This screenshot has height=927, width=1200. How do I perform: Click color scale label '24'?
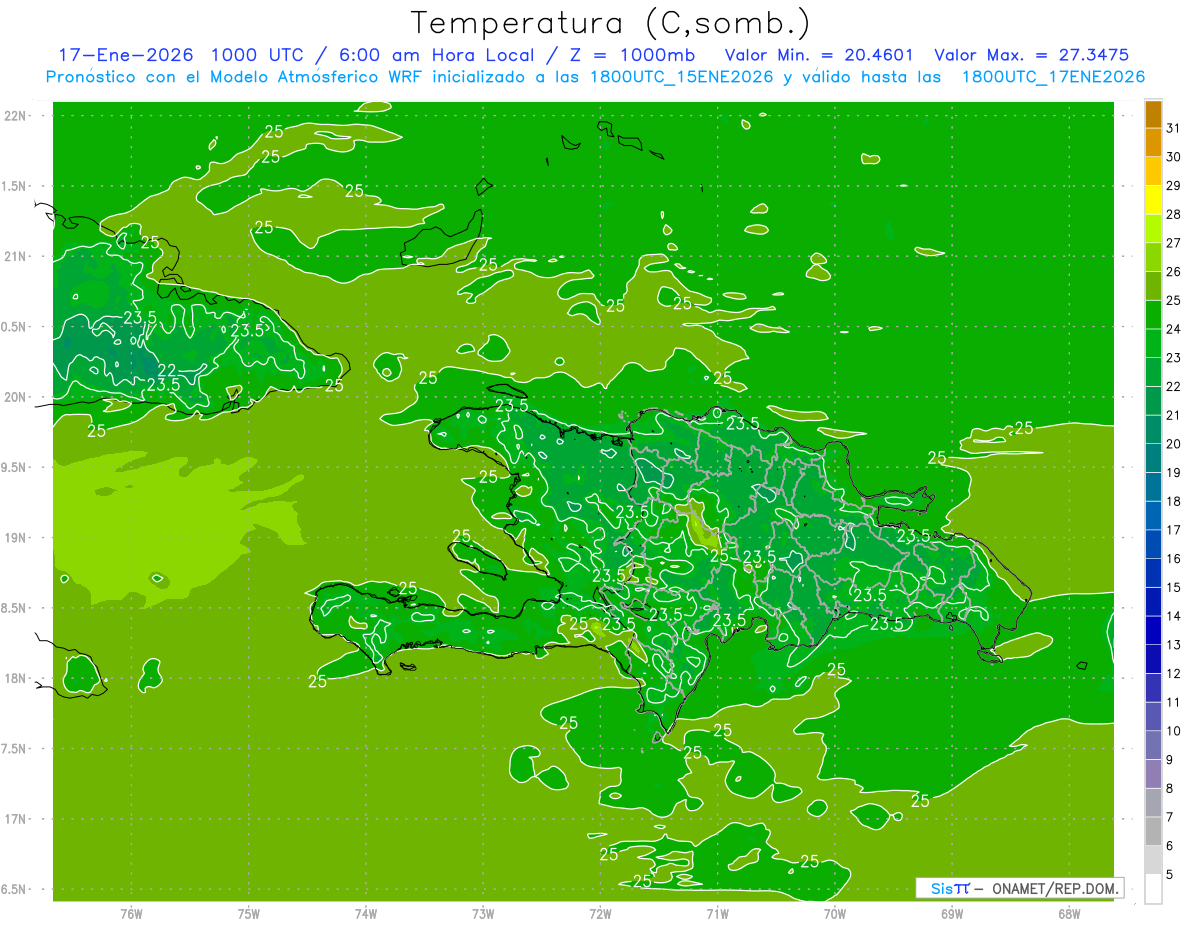pyautogui.click(x=1174, y=329)
